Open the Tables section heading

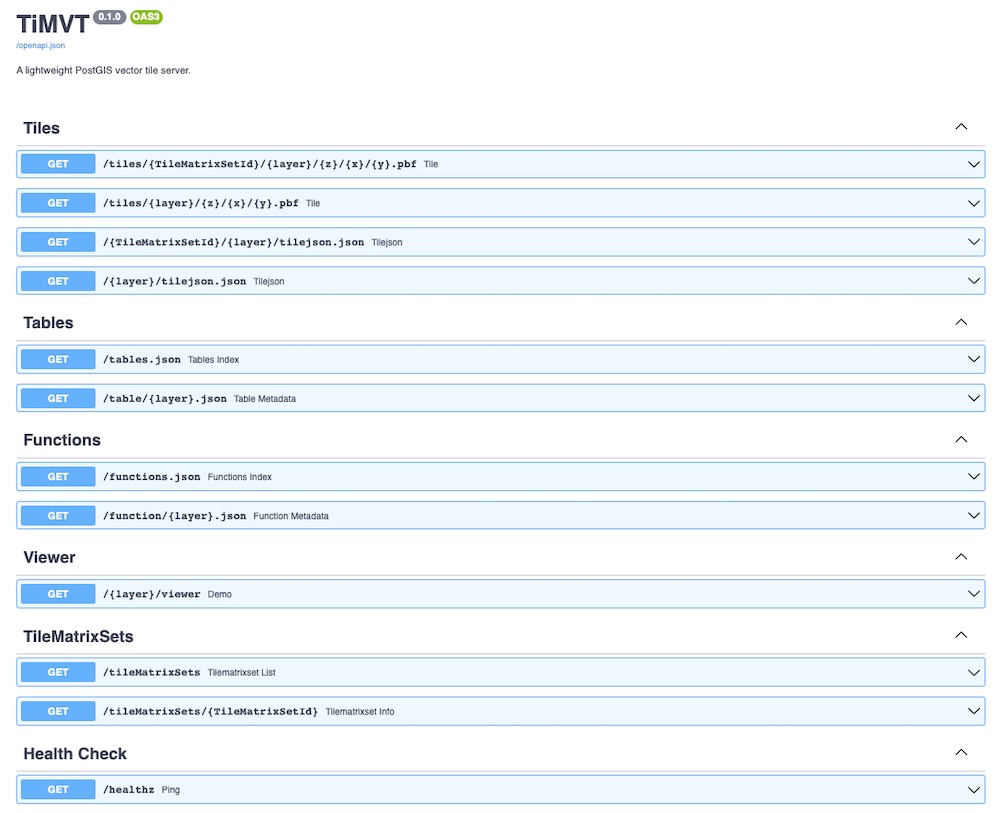[48, 323]
